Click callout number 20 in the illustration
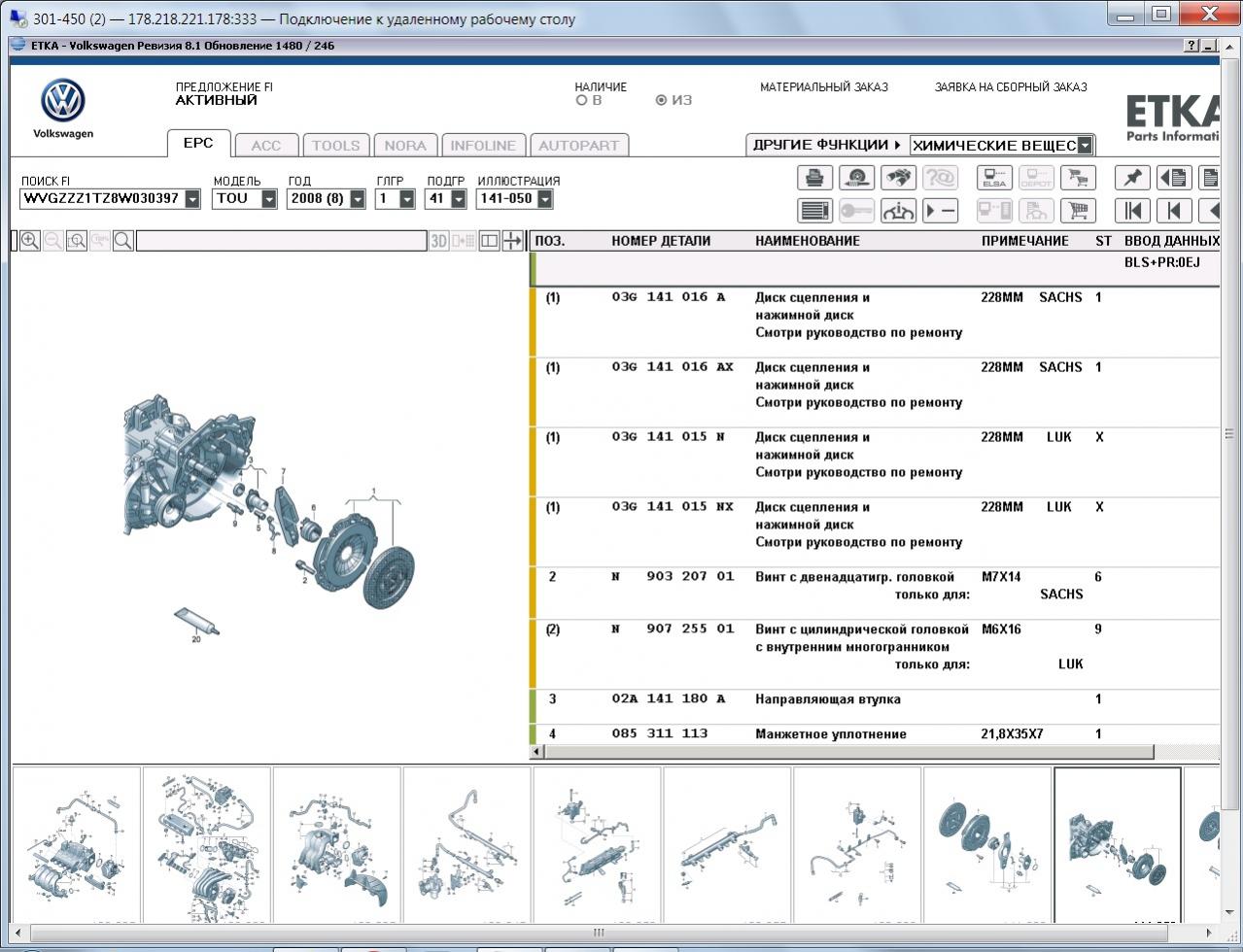 (196, 639)
